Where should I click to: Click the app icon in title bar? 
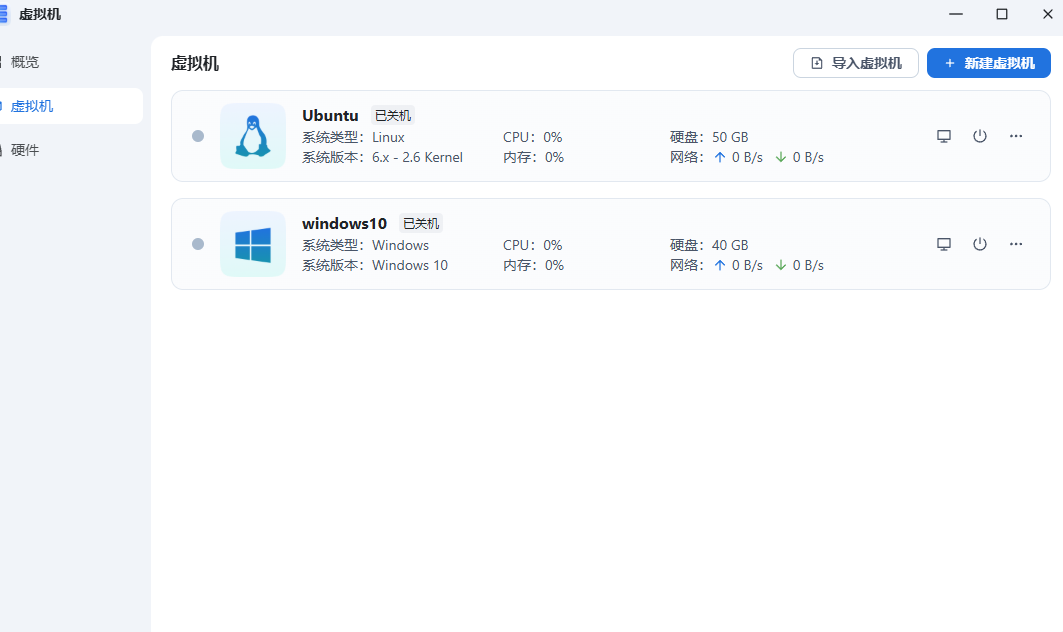pos(3,14)
